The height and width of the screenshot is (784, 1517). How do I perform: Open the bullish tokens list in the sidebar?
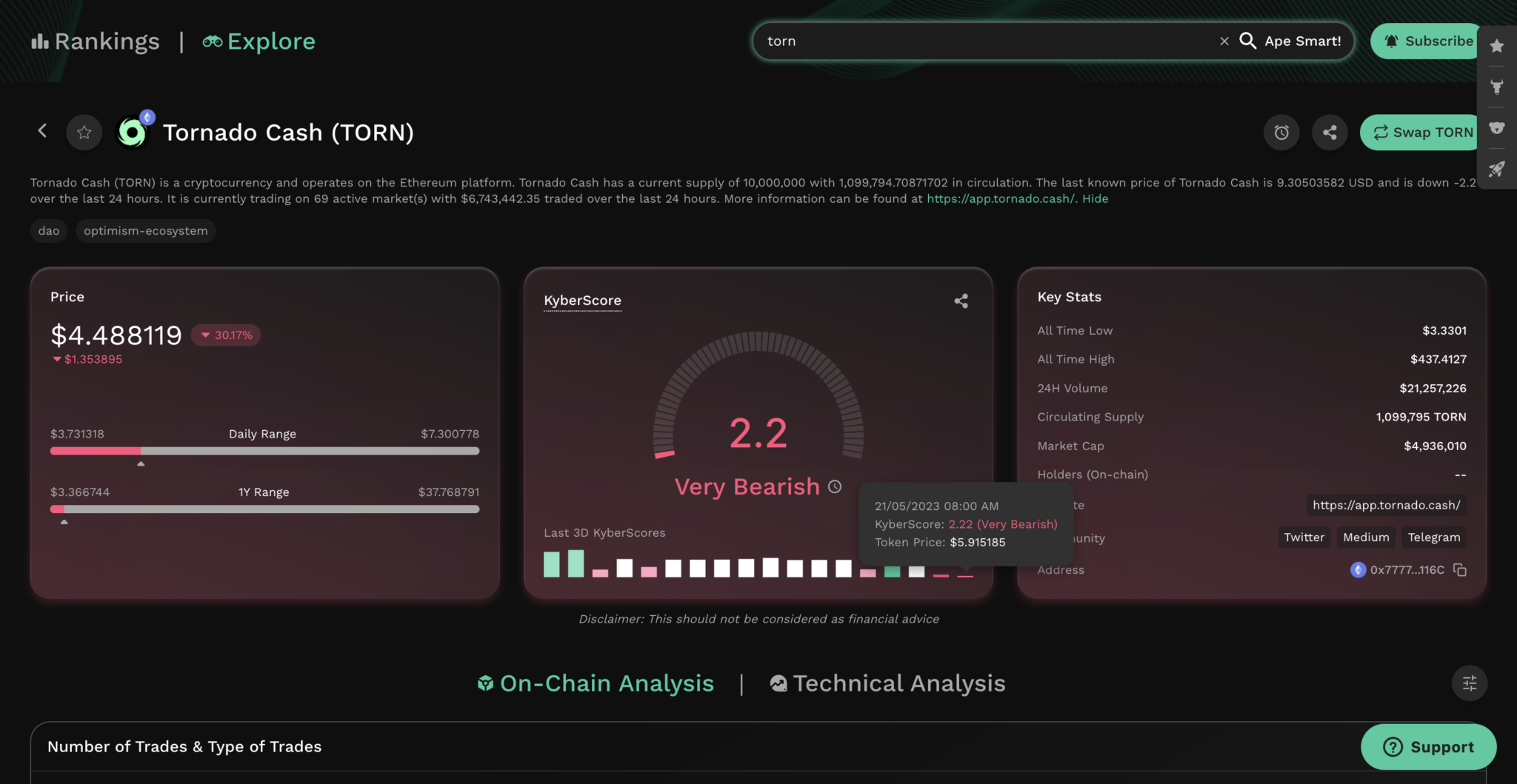(1497, 87)
